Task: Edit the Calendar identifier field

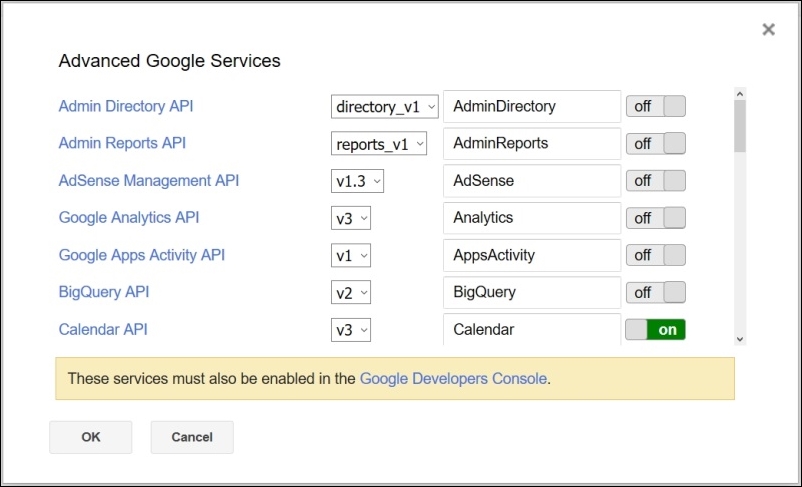Action: coord(532,329)
